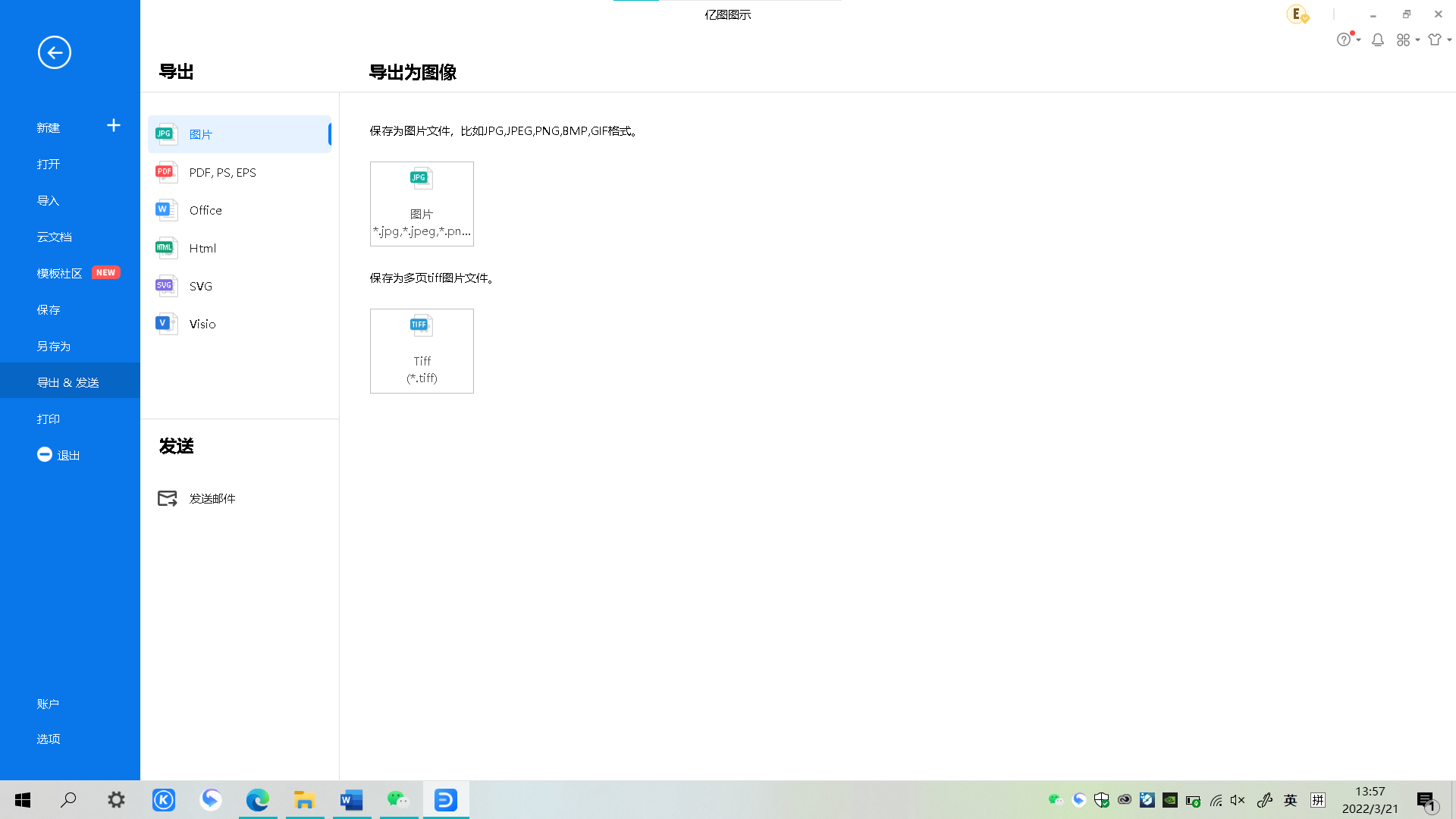Viewport: 1456px width, 819px height.
Task: Go back using the circled arrow
Action: pos(55,52)
